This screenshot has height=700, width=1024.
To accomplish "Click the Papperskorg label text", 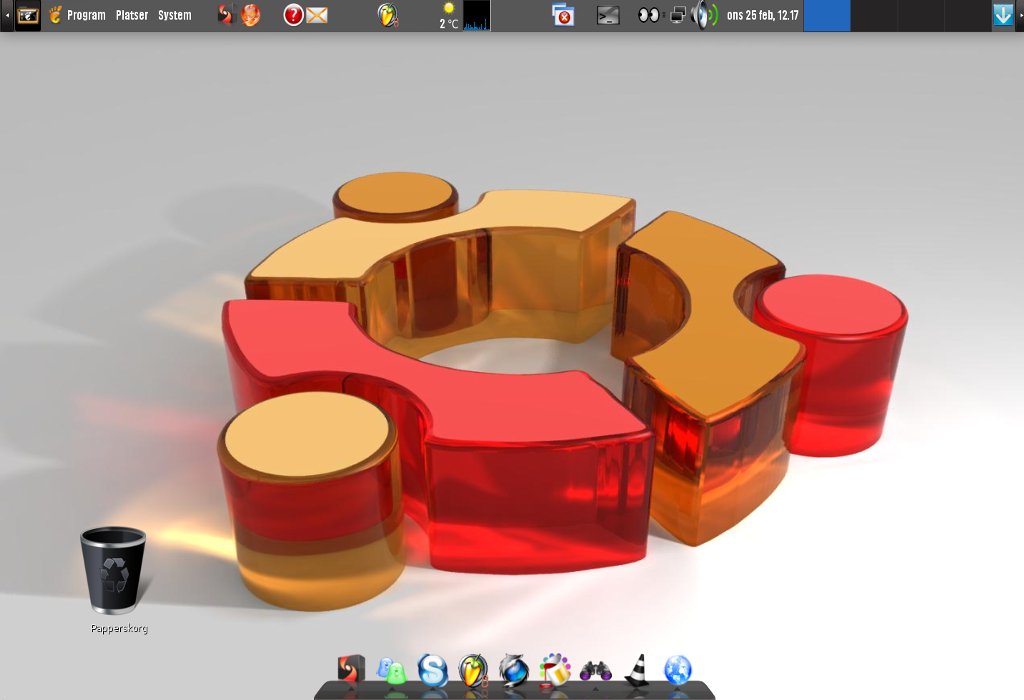I will (119, 629).
